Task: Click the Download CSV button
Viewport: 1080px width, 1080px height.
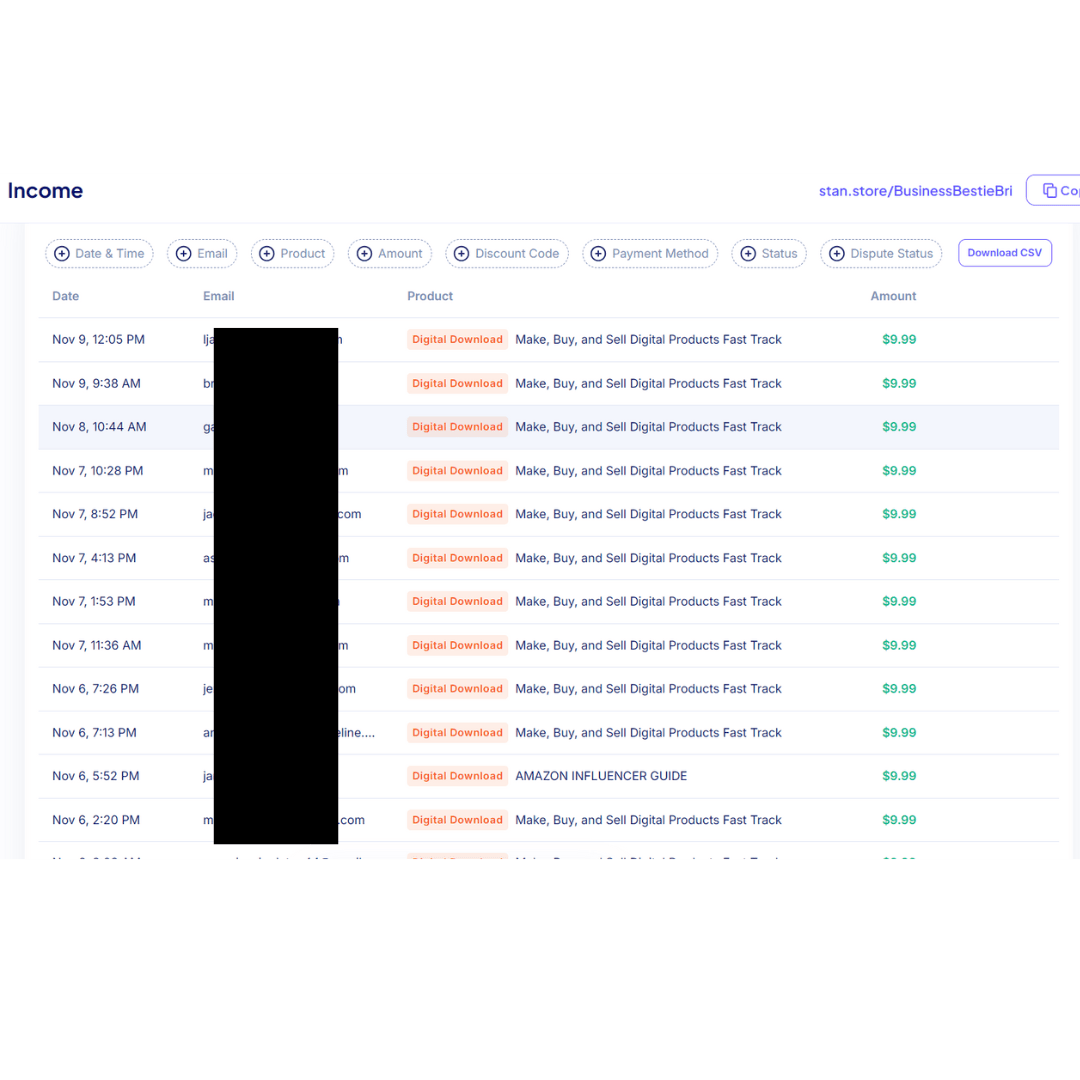Action: coord(1004,253)
